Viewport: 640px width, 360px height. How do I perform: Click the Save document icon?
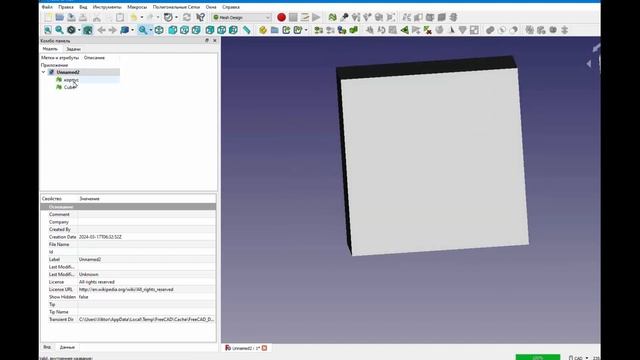(x=71, y=18)
